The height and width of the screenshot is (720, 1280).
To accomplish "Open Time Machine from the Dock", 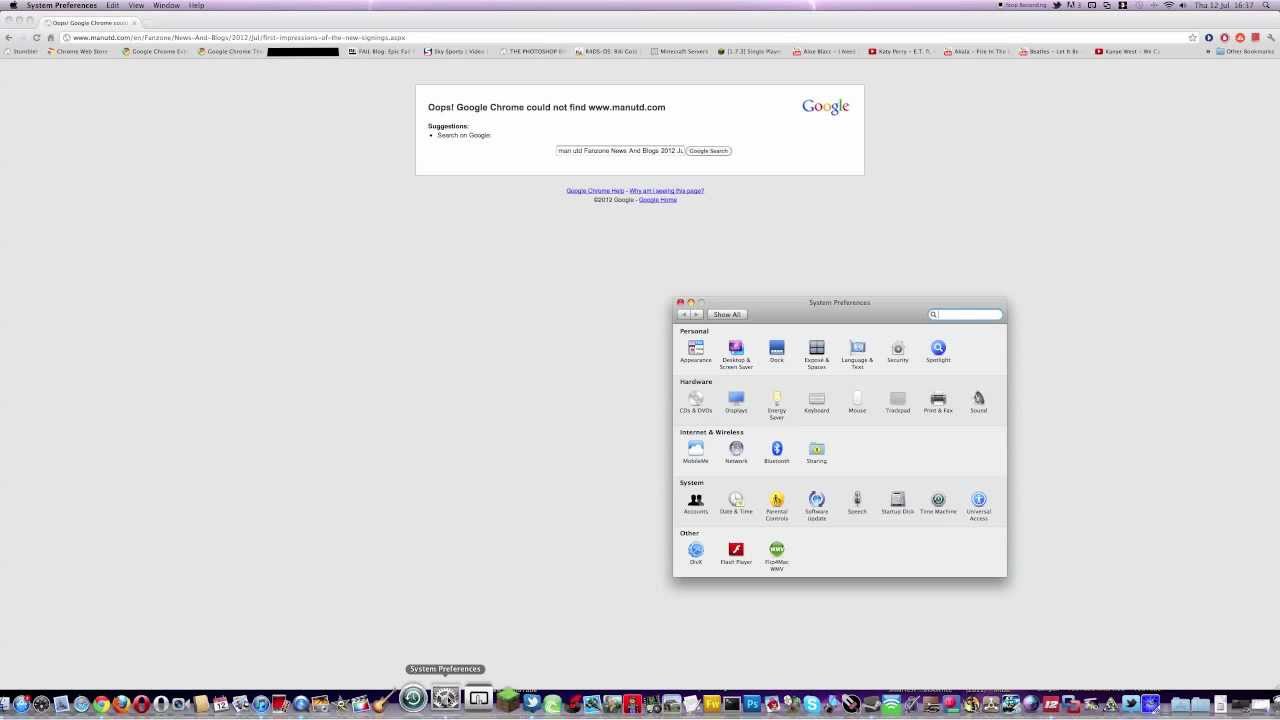I will click(x=413, y=697).
